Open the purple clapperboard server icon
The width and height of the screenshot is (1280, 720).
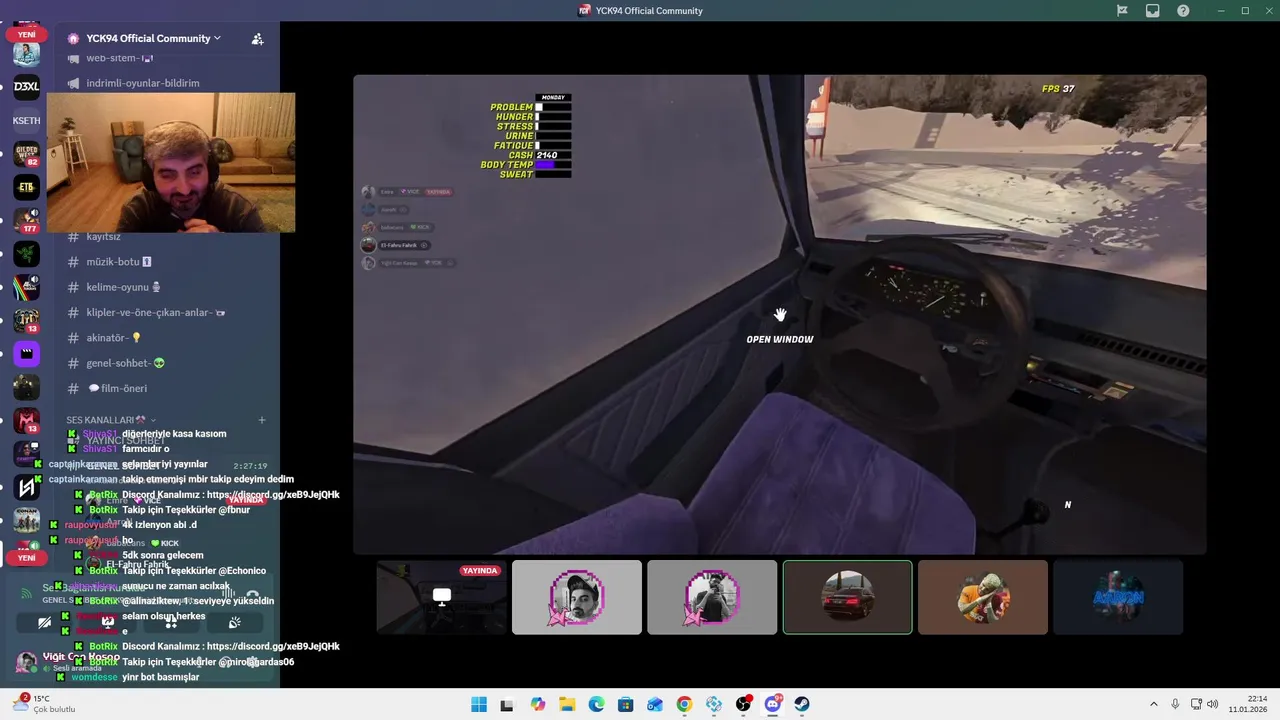click(27, 353)
